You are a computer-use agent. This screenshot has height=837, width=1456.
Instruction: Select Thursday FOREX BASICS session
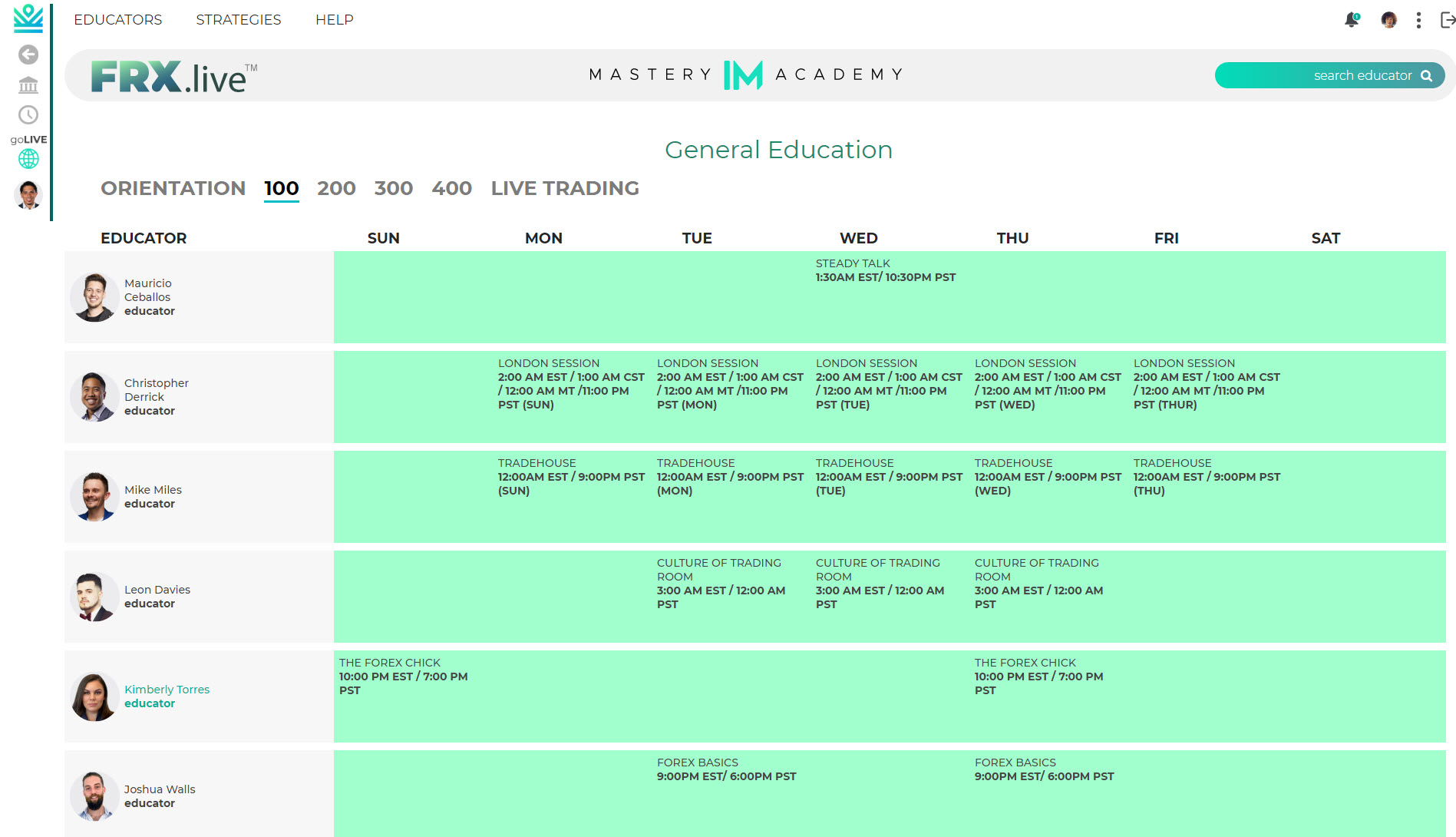click(x=1045, y=769)
